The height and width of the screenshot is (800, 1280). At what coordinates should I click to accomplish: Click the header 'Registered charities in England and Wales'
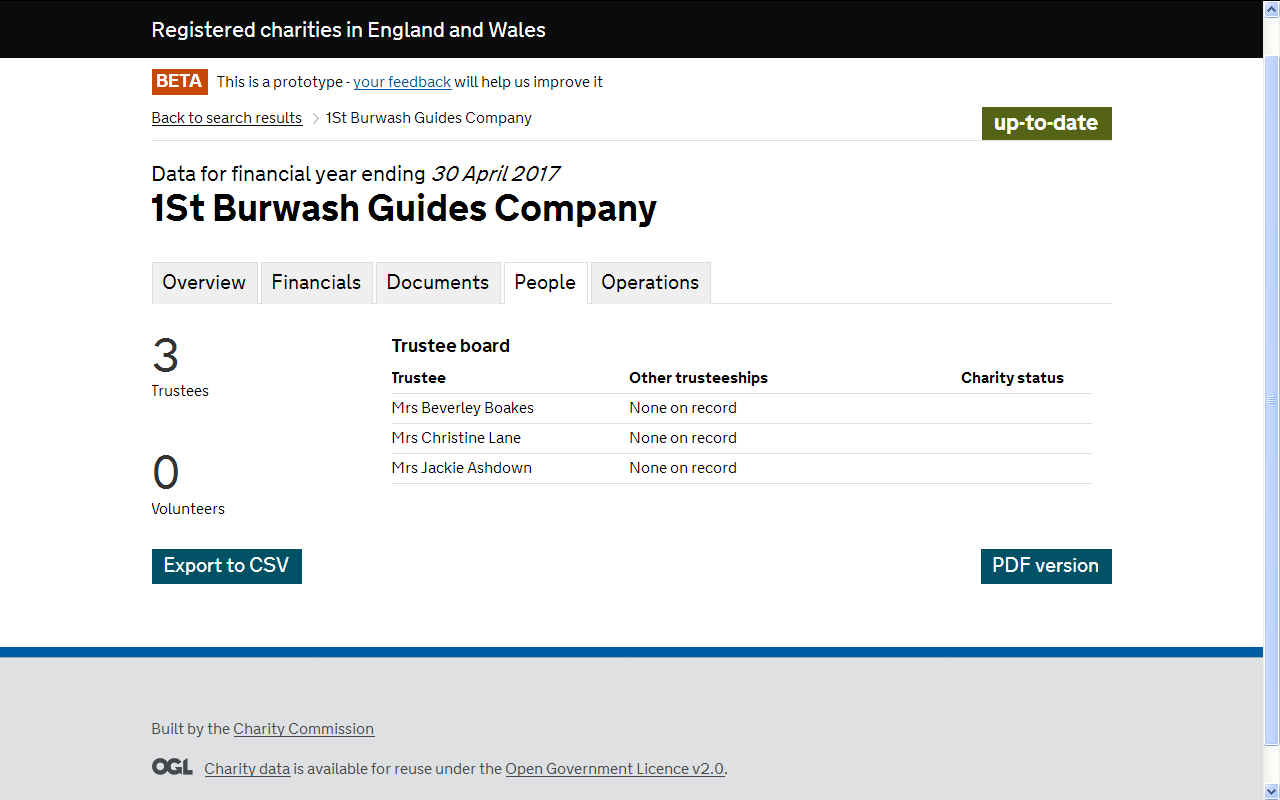pyautogui.click(x=348, y=30)
